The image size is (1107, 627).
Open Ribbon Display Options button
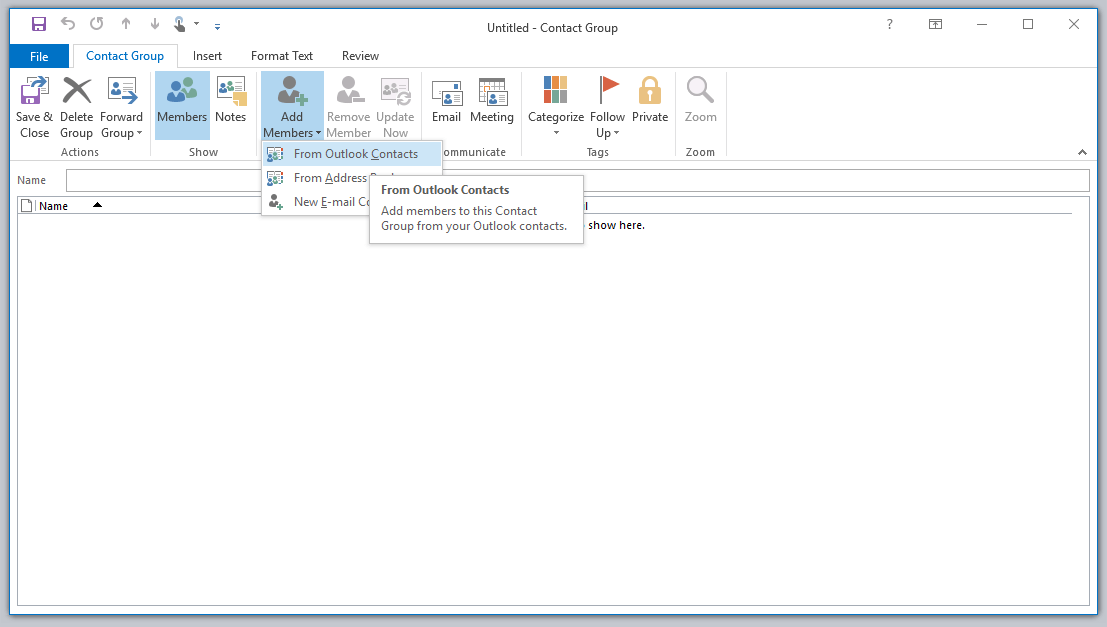pos(935,24)
